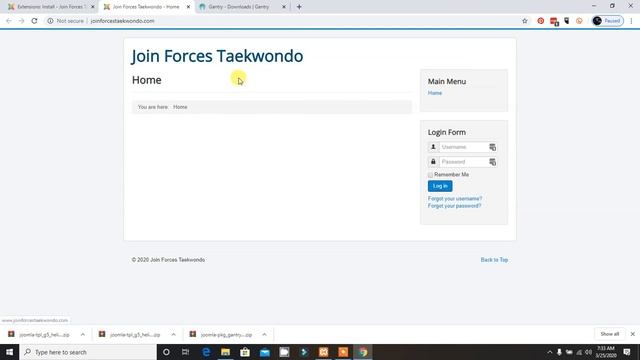Switch to Join Forces Taekwondo - Home tab
This screenshot has height=360, width=640.
[x=143, y=7]
